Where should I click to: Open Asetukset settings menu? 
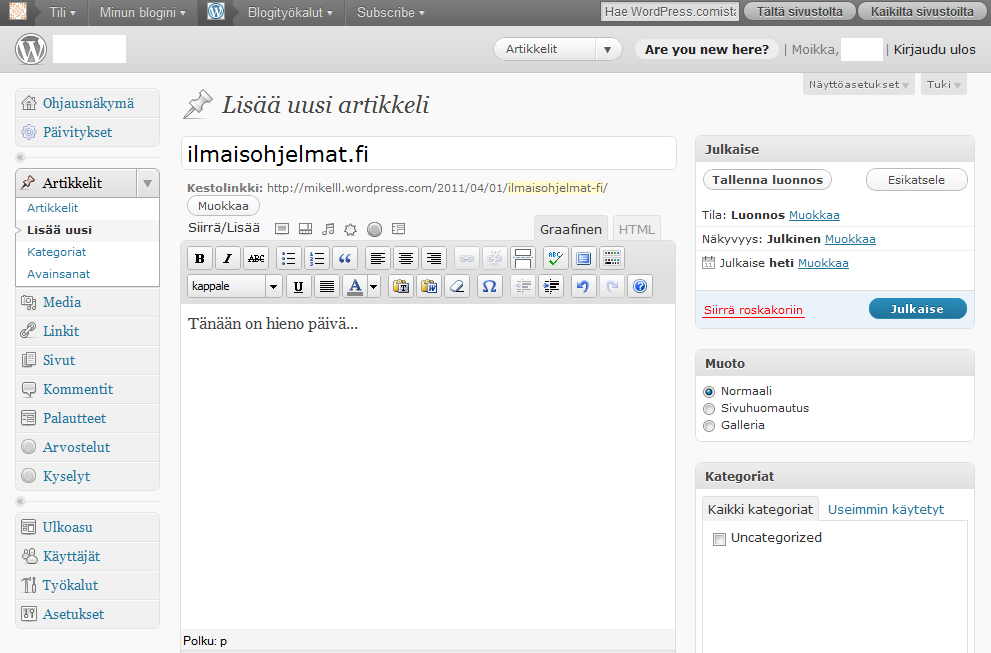click(x=73, y=614)
